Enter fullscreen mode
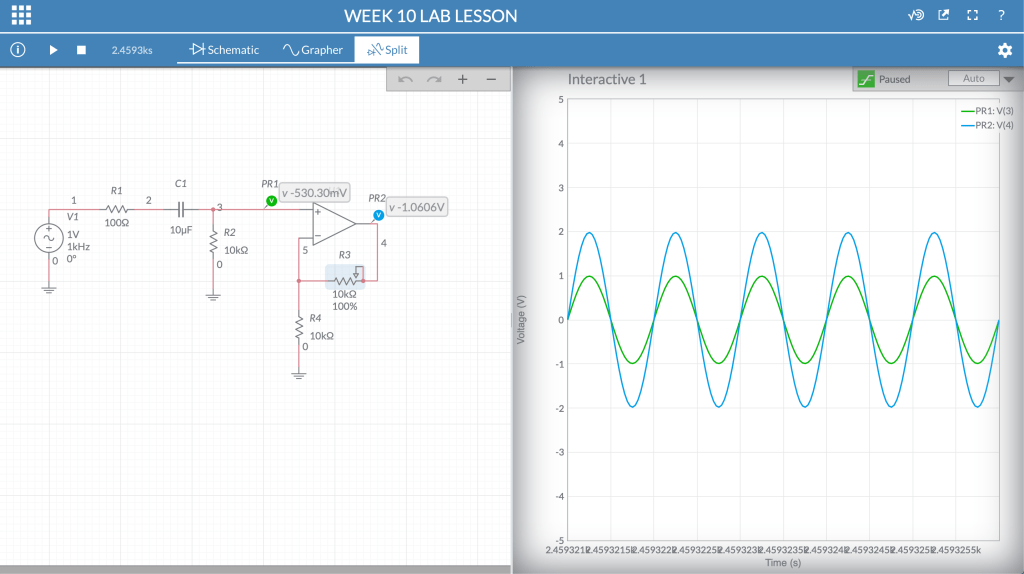Screen dimensions: 1024x574 (x=971, y=15)
